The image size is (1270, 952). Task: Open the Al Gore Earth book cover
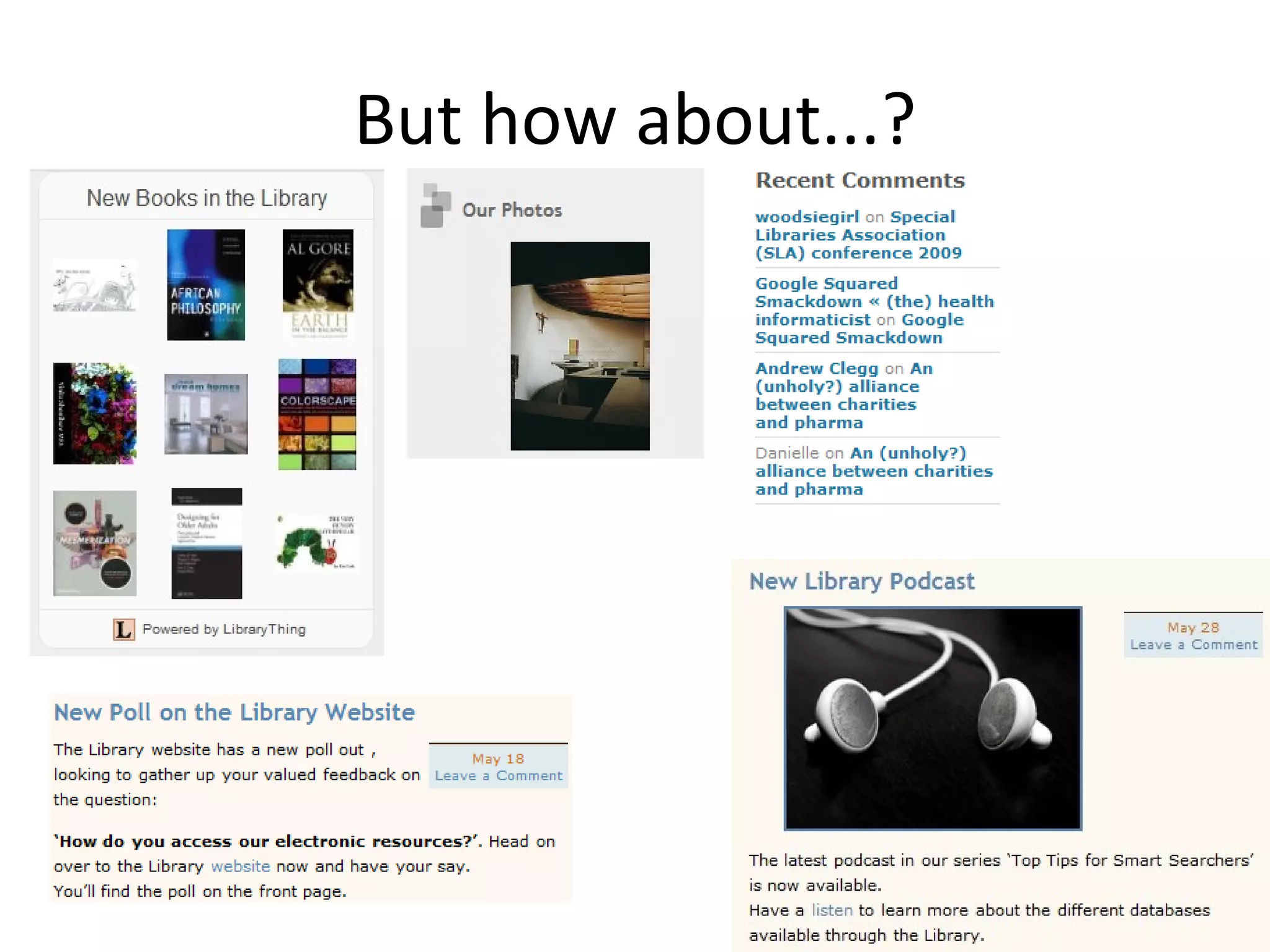point(317,284)
